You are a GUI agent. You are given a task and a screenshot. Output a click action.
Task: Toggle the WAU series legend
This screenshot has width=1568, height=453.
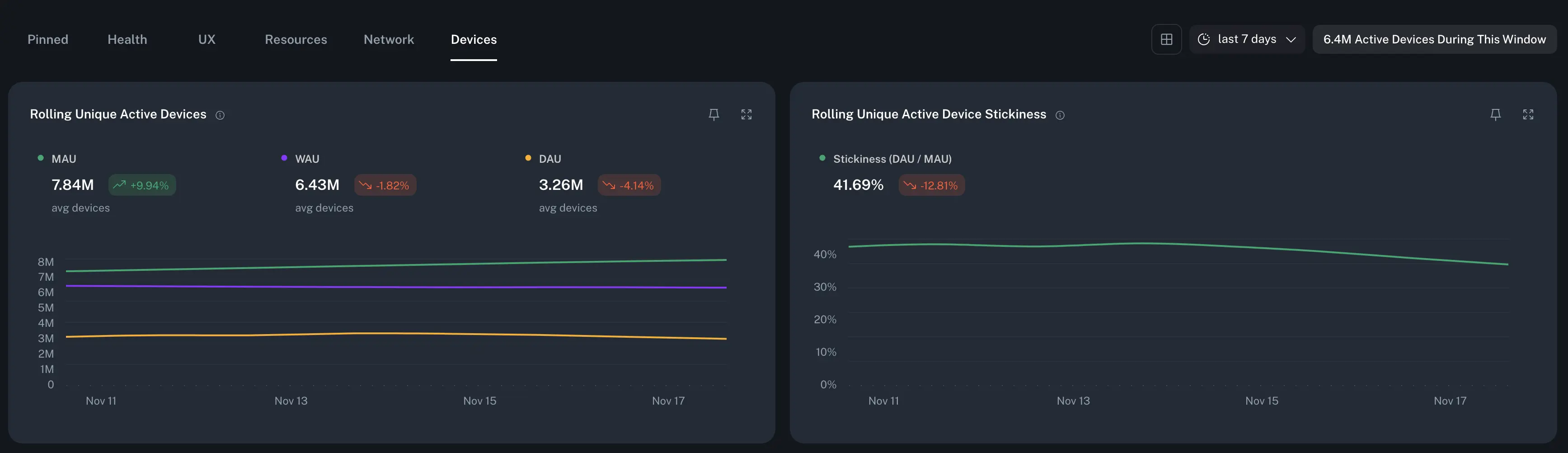307,159
